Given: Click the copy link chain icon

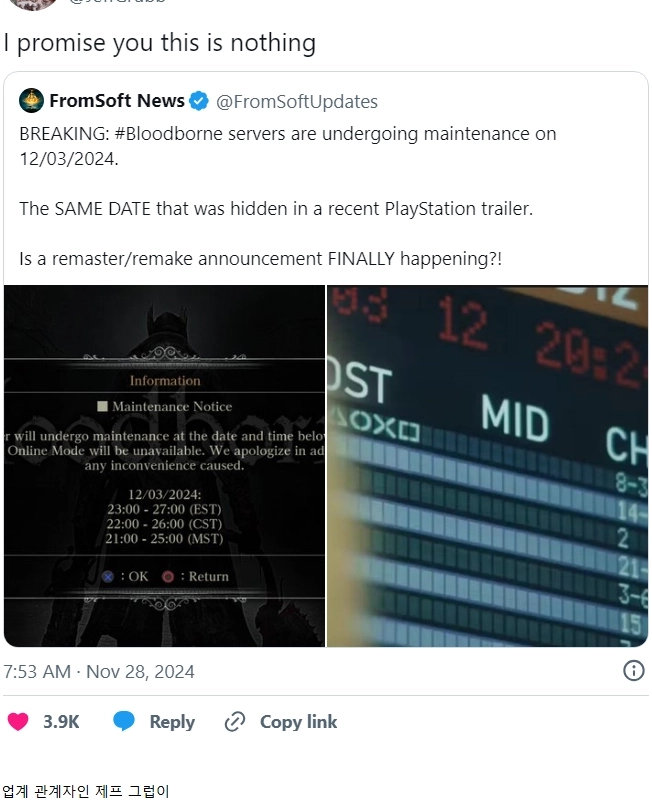Looking at the screenshot, I should coord(235,722).
